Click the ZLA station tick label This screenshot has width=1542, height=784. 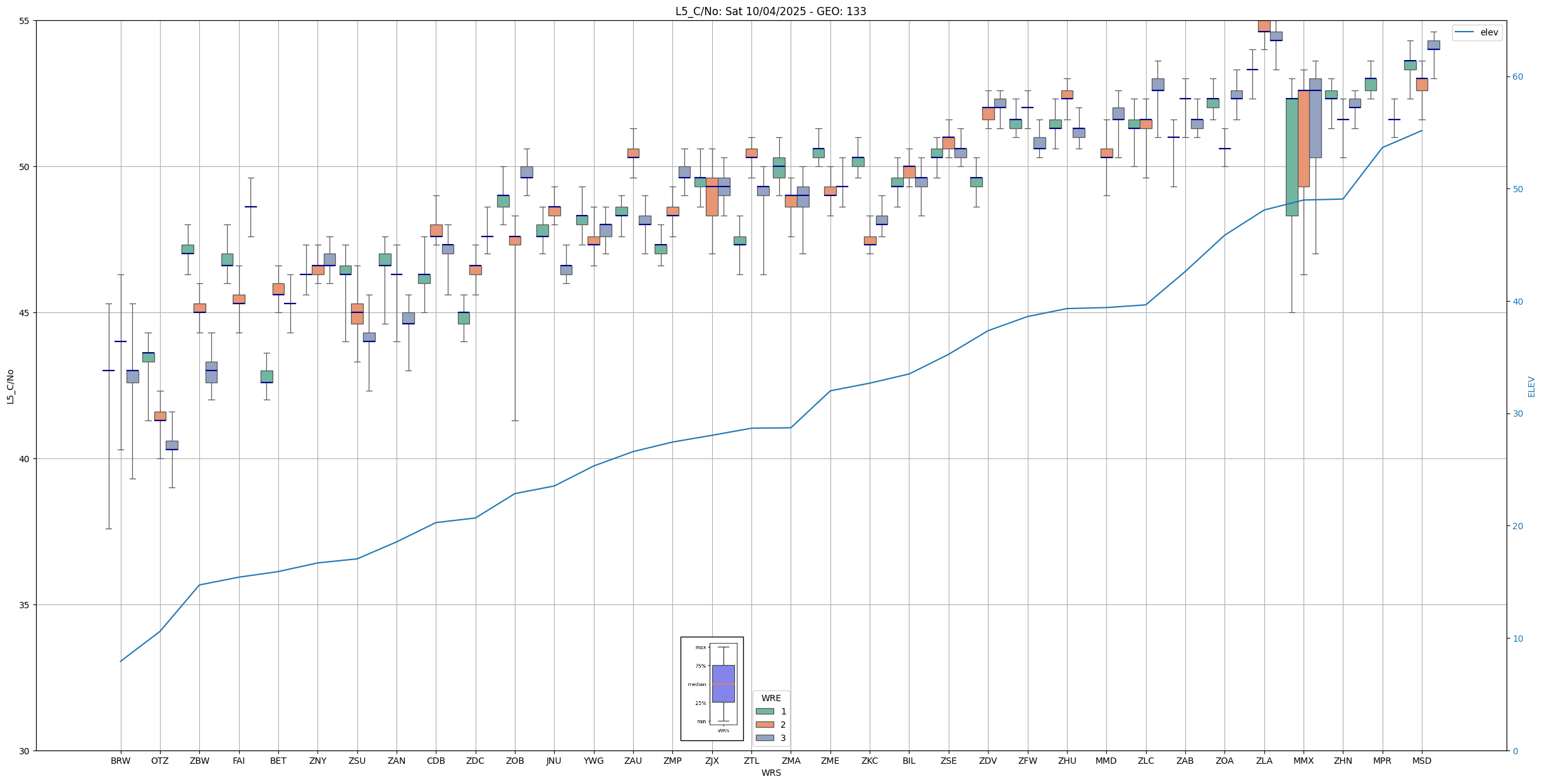[x=1264, y=761]
